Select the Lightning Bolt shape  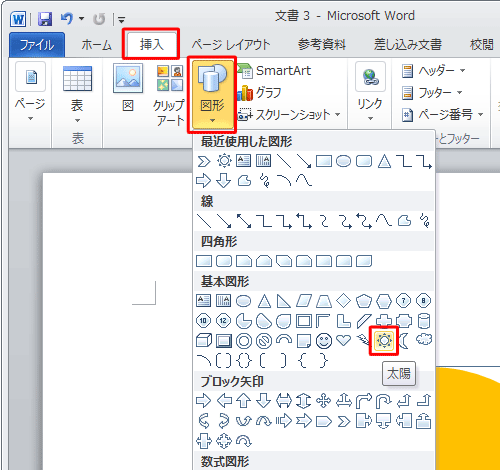[363, 341]
